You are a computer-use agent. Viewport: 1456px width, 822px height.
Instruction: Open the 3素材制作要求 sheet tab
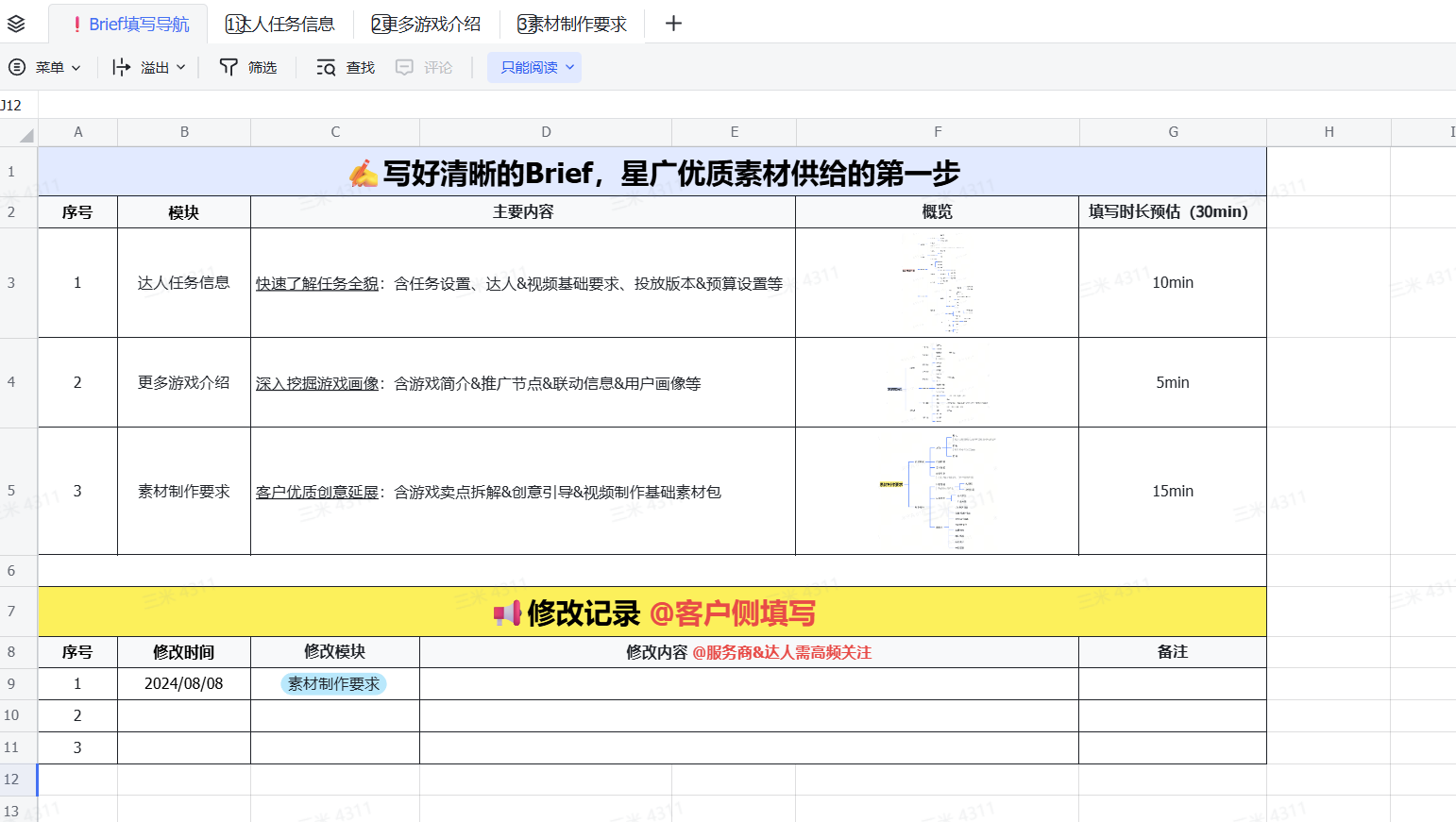pos(570,24)
